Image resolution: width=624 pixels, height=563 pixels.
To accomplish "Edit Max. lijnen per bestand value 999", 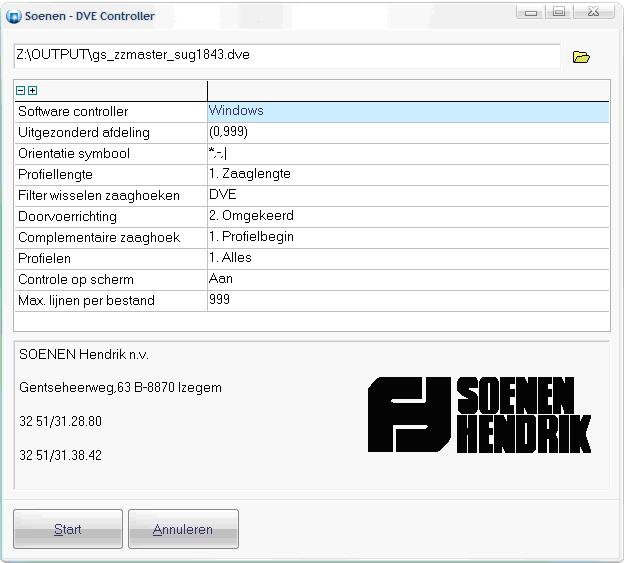I will [x=408, y=301].
